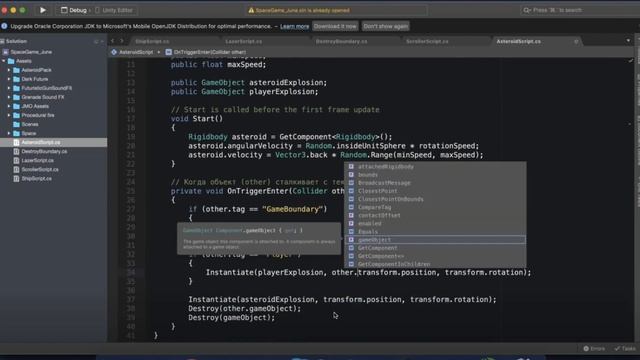The width and height of the screenshot is (640, 360).
Task: Pick CompareTag from autocomplete
Action: [435, 207]
